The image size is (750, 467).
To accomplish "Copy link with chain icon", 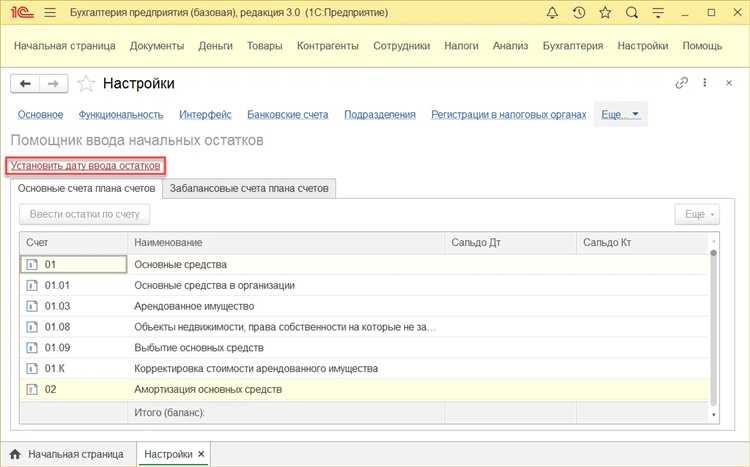I will click(681, 83).
